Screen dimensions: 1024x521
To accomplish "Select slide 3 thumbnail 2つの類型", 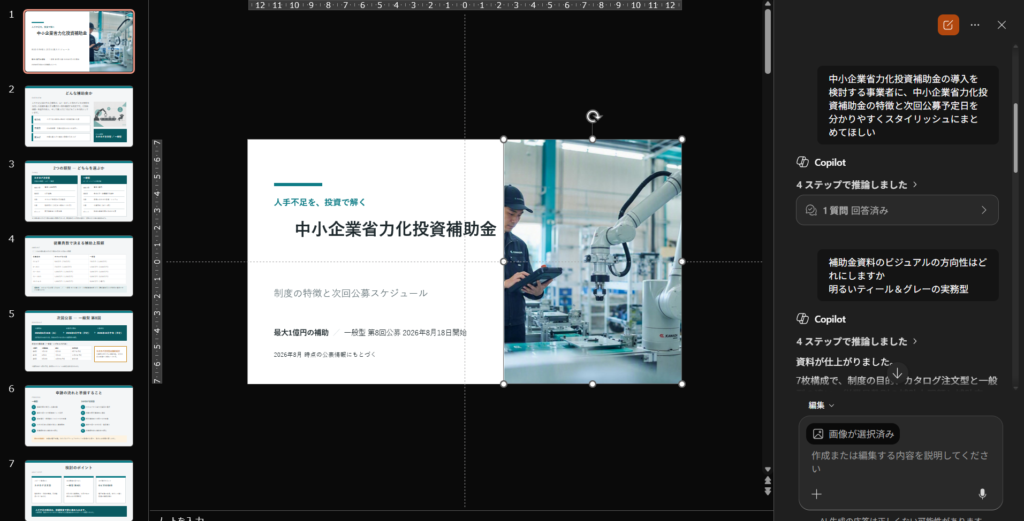I will (x=79, y=191).
